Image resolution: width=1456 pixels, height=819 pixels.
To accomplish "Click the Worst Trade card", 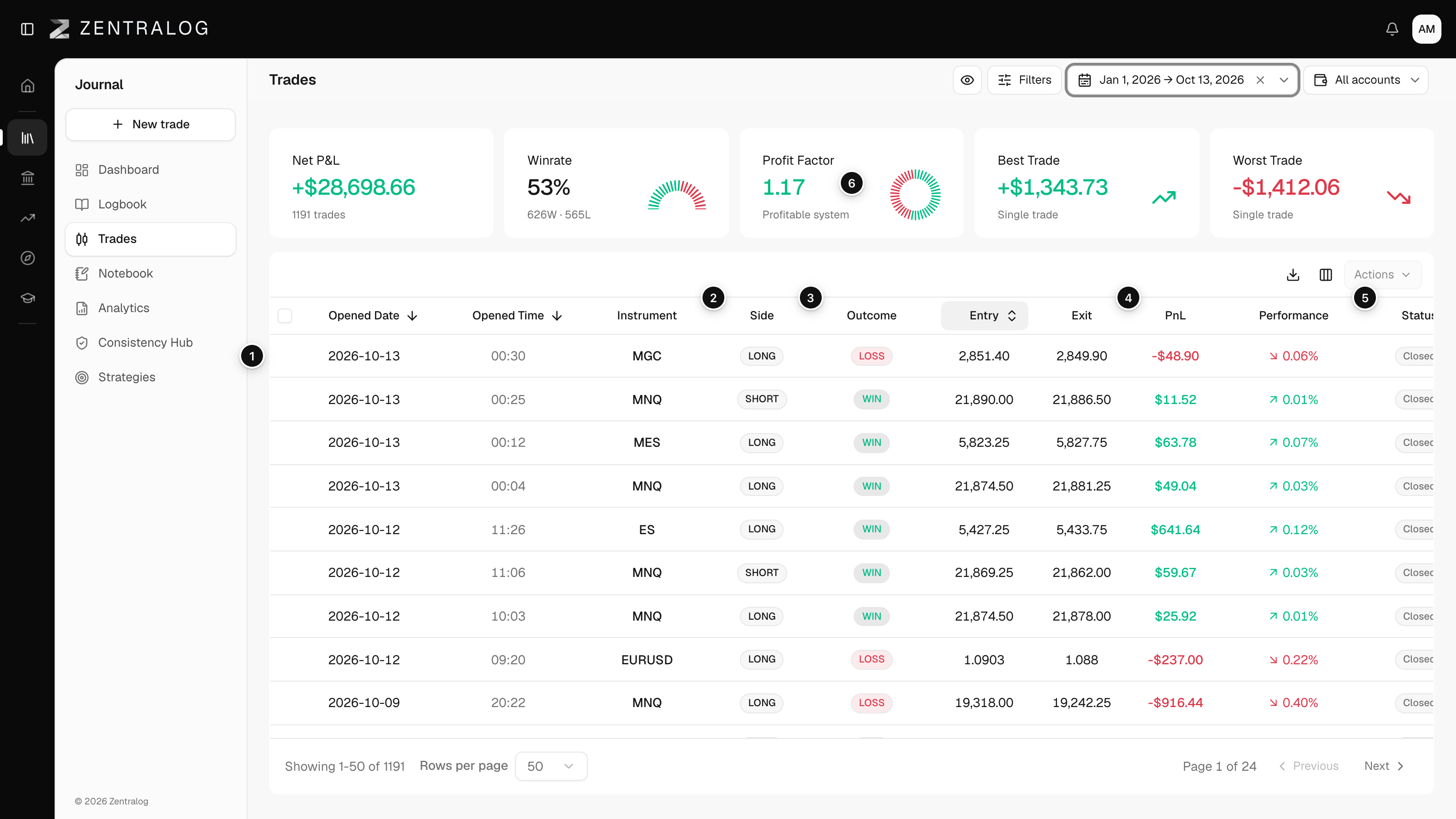I will pos(1321,183).
